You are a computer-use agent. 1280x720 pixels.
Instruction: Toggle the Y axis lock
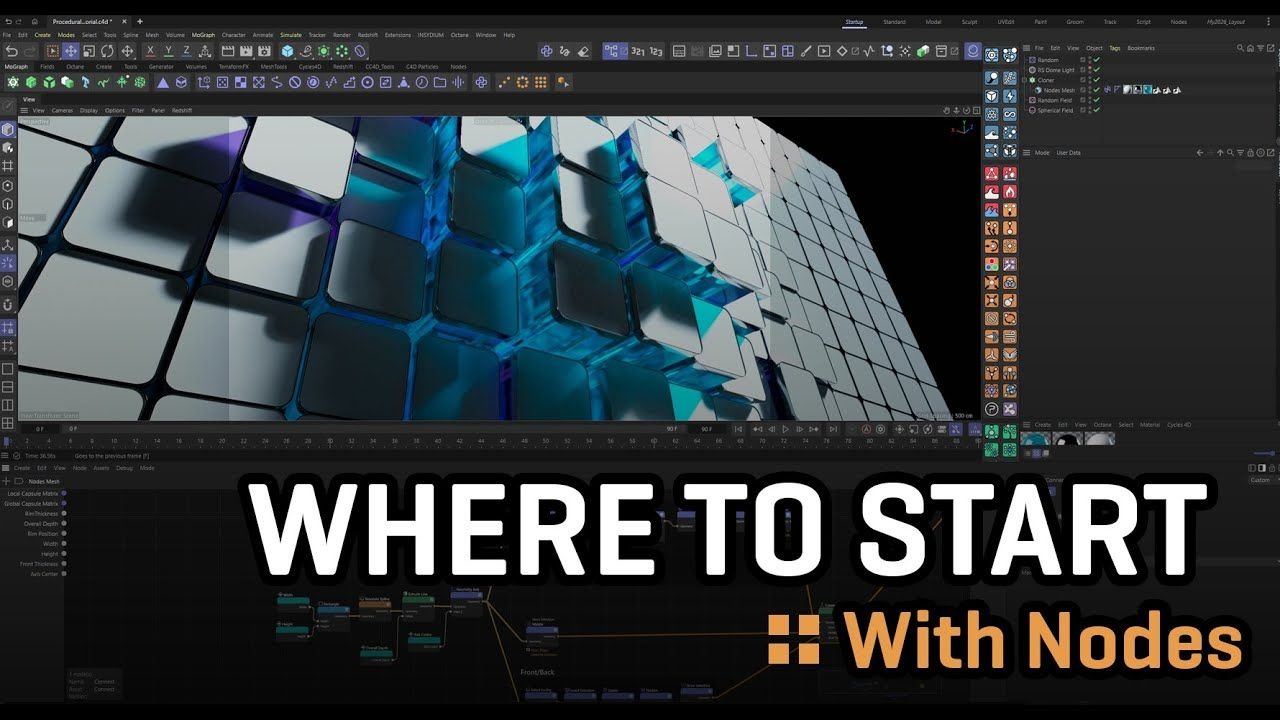coord(170,51)
